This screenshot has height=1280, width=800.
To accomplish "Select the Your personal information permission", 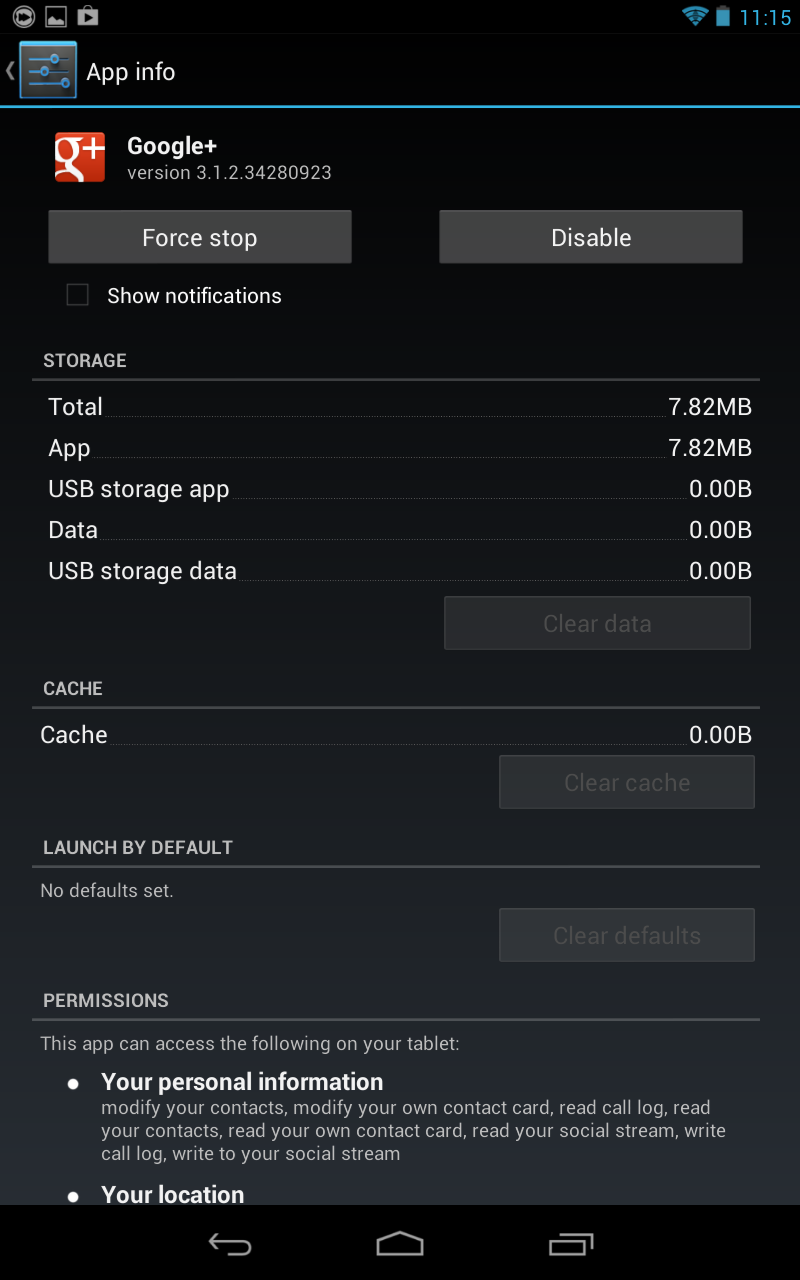I will coord(242,1082).
